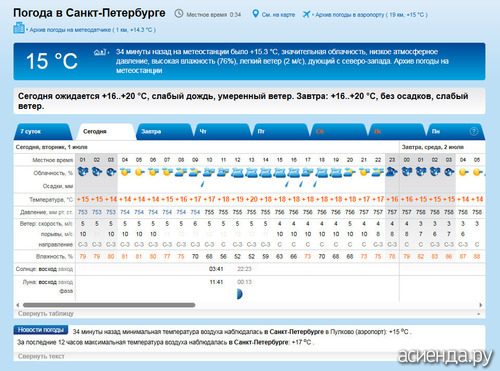
Task: Open Архив погоды в аэропорту link
Action: (x=371, y=15)
